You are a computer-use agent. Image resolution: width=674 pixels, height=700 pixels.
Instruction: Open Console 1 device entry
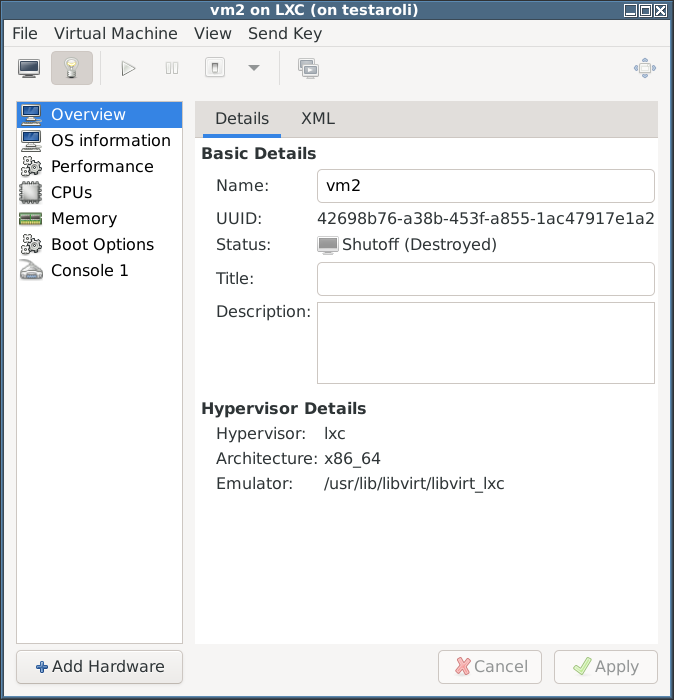pos(100,271)
